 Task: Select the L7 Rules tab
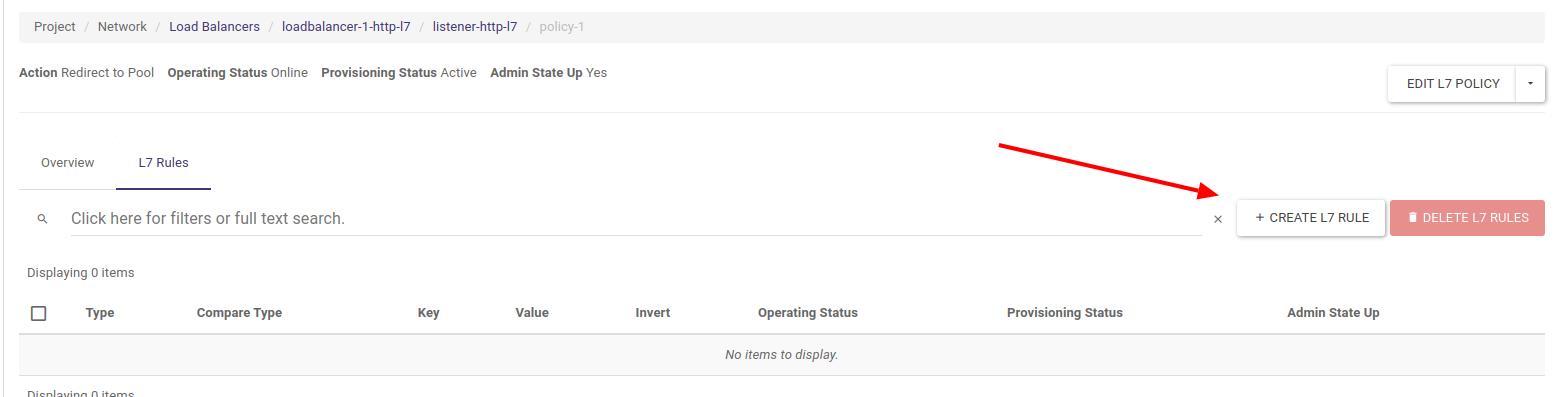point(164,163)
